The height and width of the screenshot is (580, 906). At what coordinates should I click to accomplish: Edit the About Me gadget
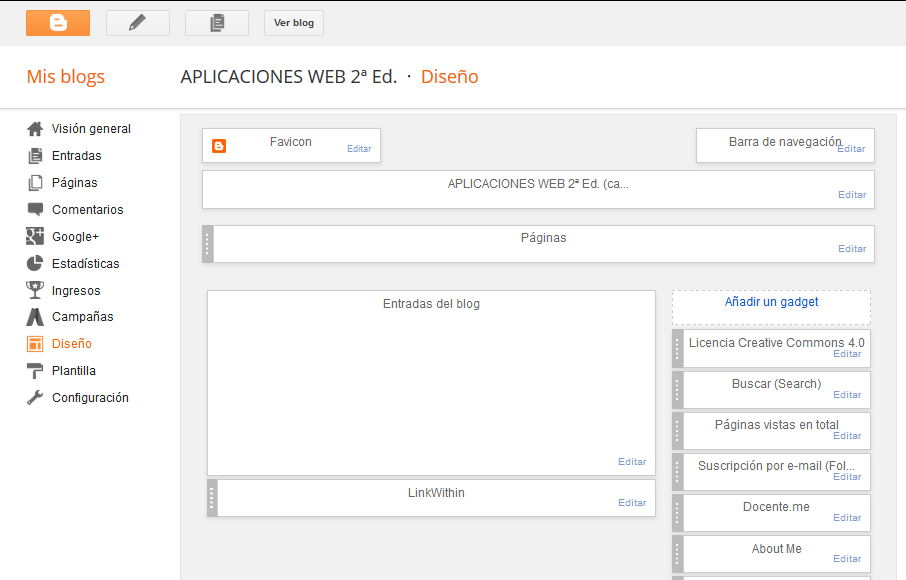point(847,559)
